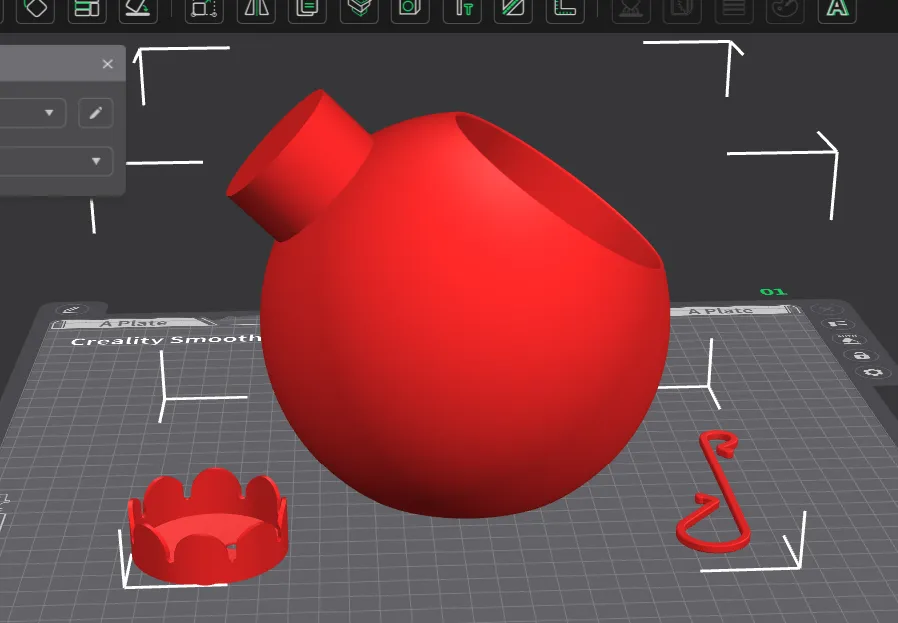This screenshot has width=898, height=623.
Task: Open the Measure ruler tool
Action: (x=566, y=8)
